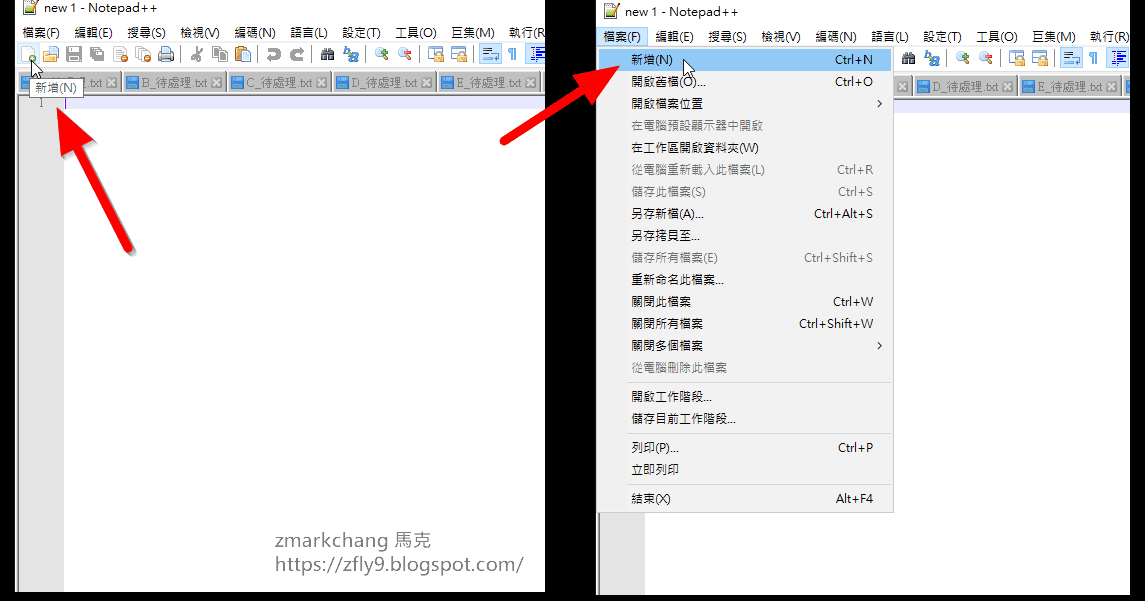This screenshot has height=601, width=1145.
Task: Click the Zoom In magnifier in left window
Action: [381, 54]
